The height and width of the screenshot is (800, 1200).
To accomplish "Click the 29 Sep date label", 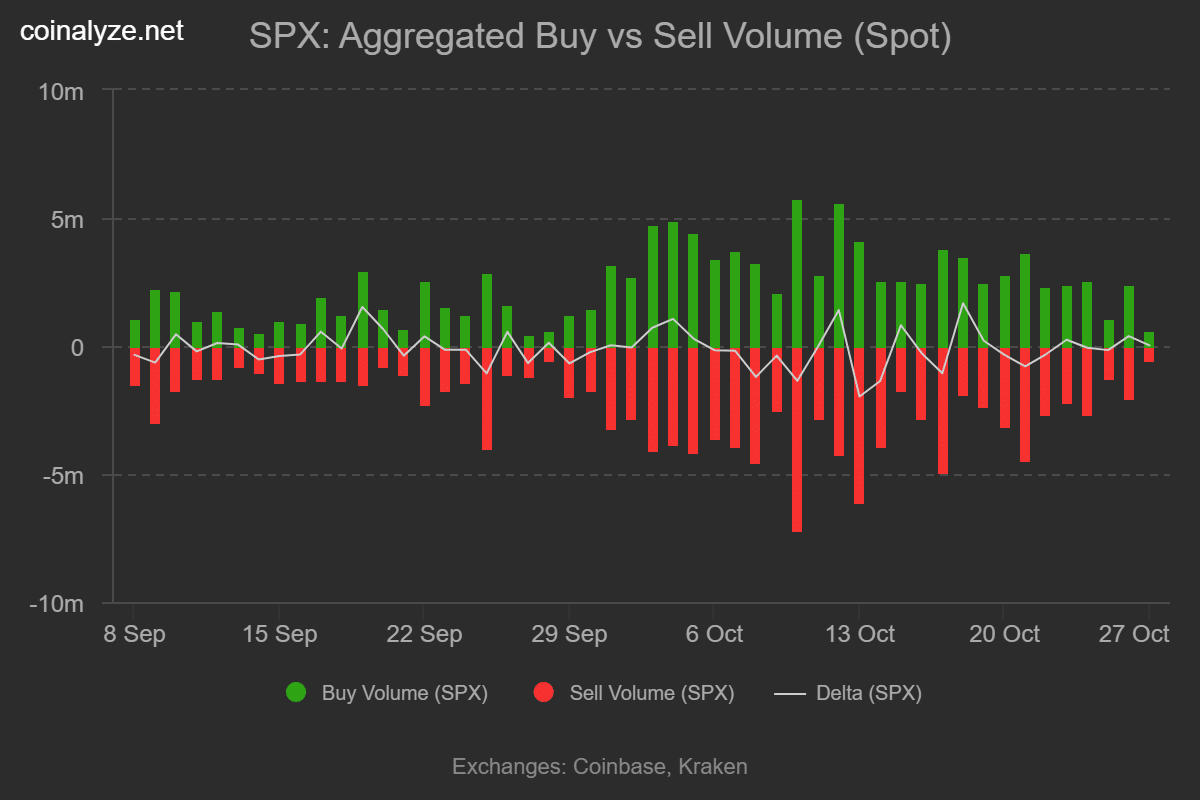I will 569,634.
